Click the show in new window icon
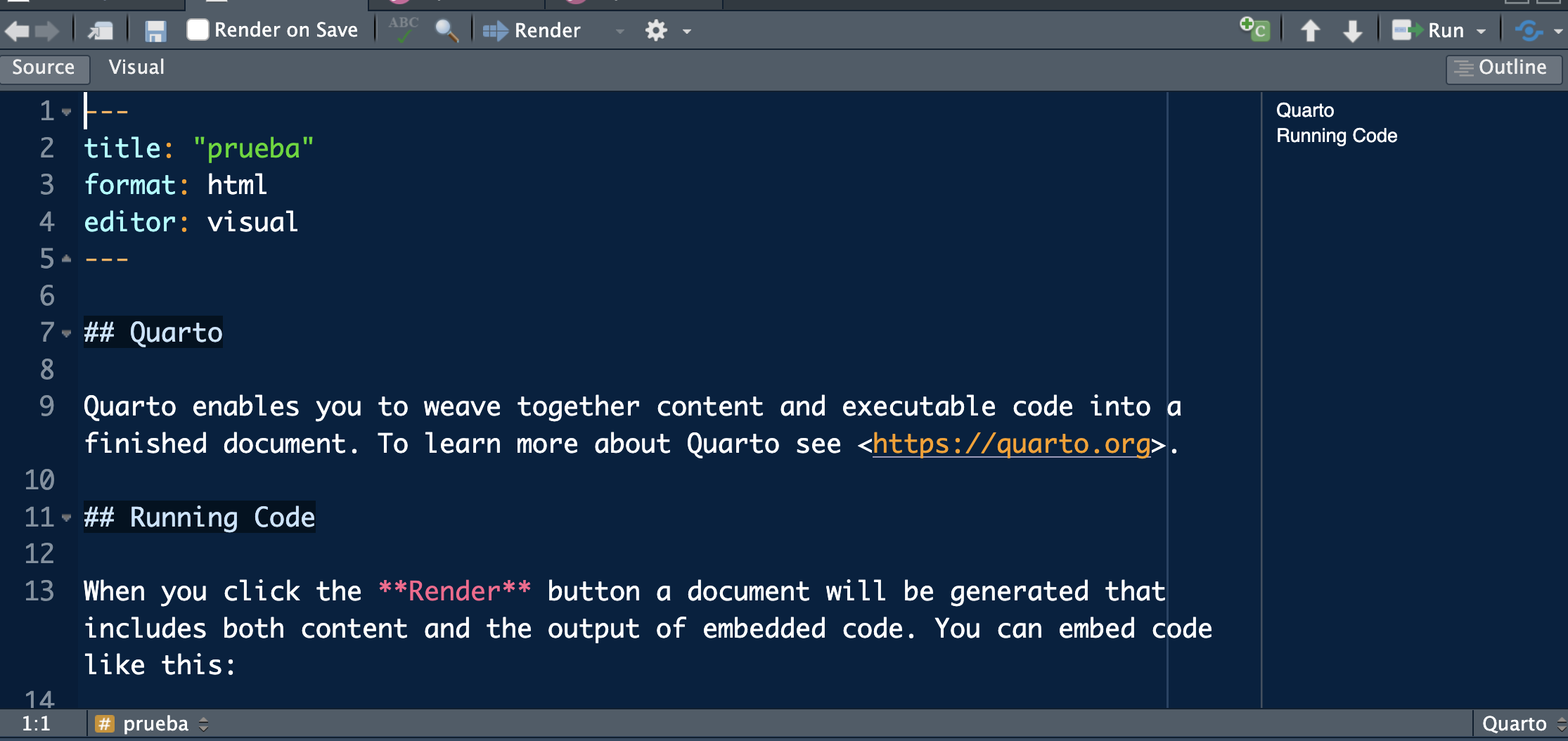Viewport: 1568px width, 741px height. point(101,31)
